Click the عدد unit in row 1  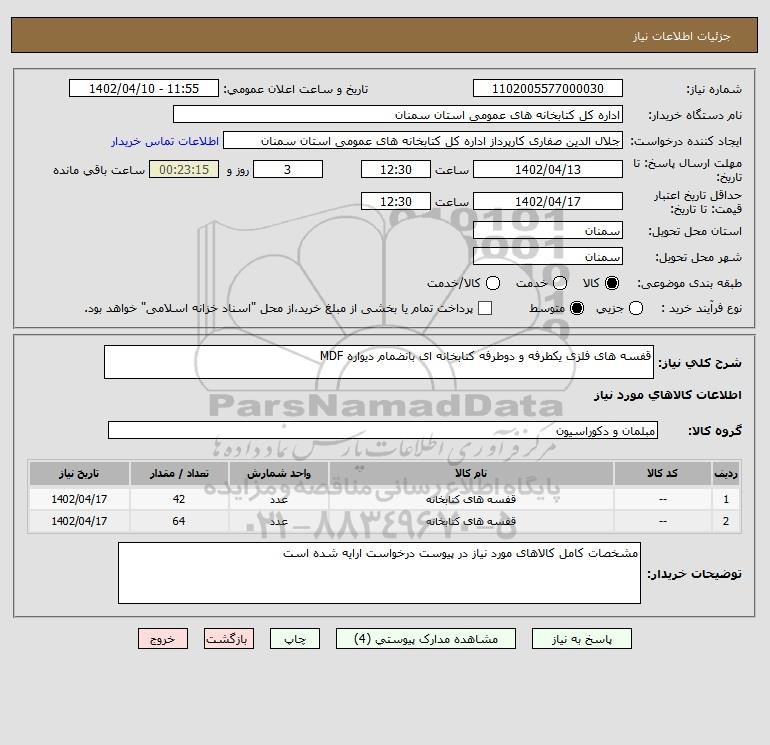(x=279, y=499)
